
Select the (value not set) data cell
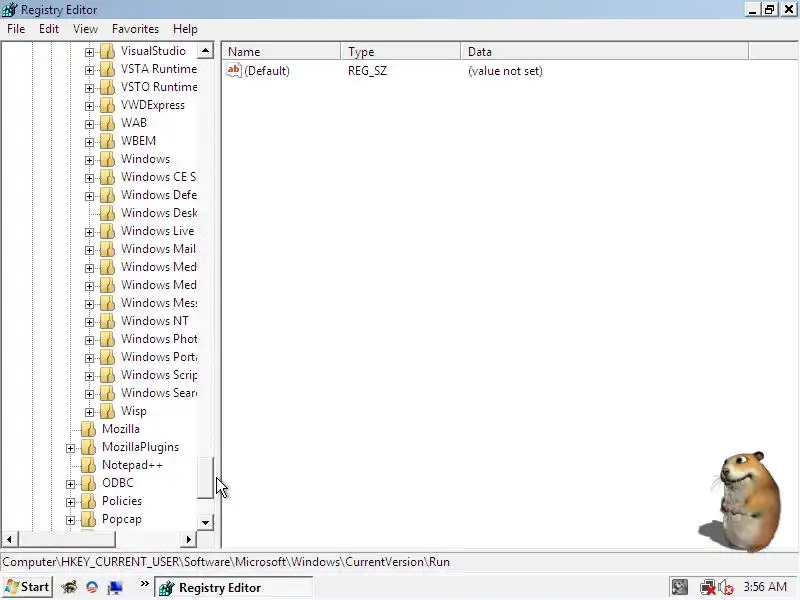click(x=505, y=71)
